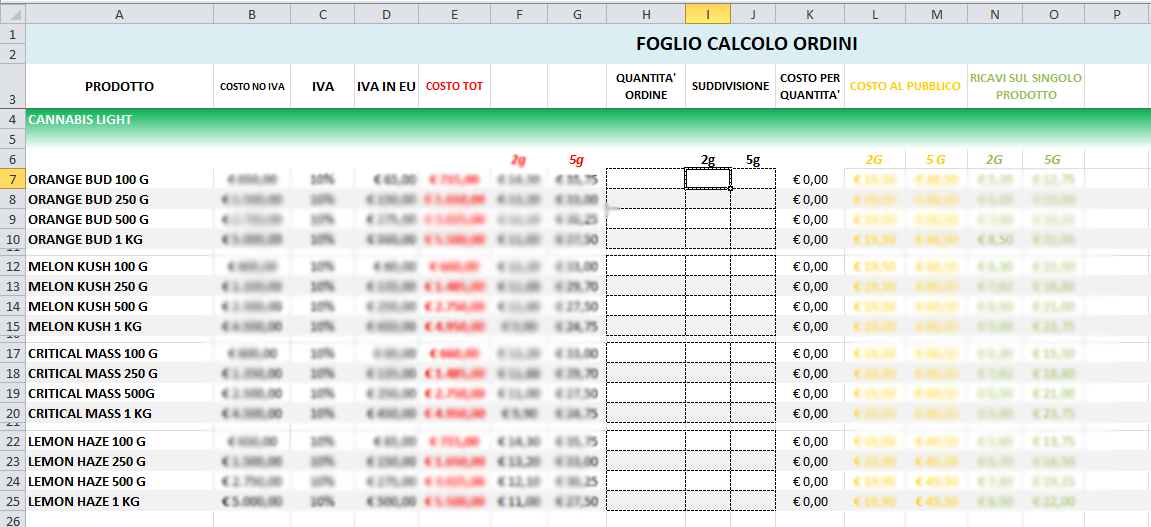Select column P header
Image resolution: width=1151 pixels, height=527 pixels.
tap(1117, 13)
